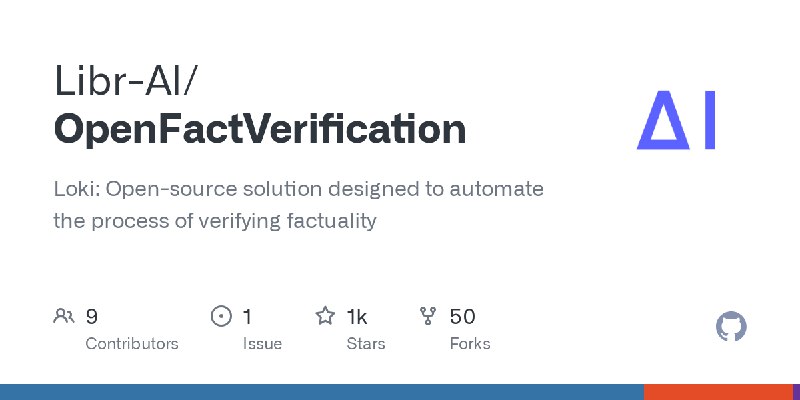Screen dimensions: 800x400
Task: Click the fork icon
Action: [428, 316]
